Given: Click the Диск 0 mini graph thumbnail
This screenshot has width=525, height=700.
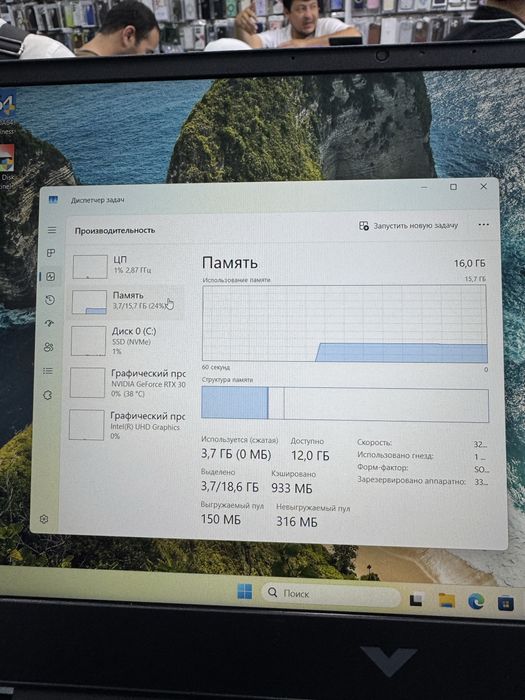Looking at the screenshot, I should [x=88, y=341].
